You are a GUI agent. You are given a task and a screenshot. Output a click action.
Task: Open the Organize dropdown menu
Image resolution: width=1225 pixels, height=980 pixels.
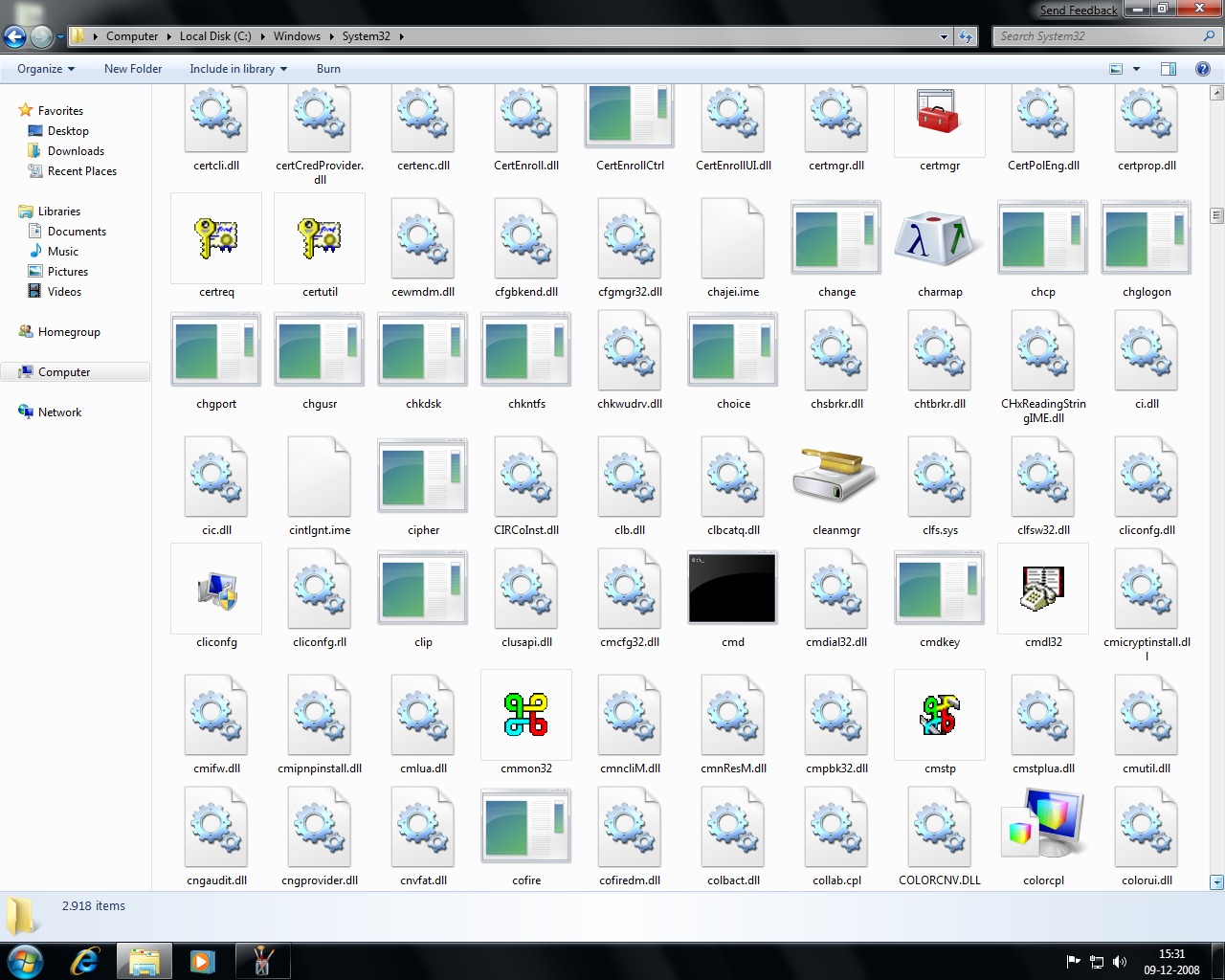point(46,68)
